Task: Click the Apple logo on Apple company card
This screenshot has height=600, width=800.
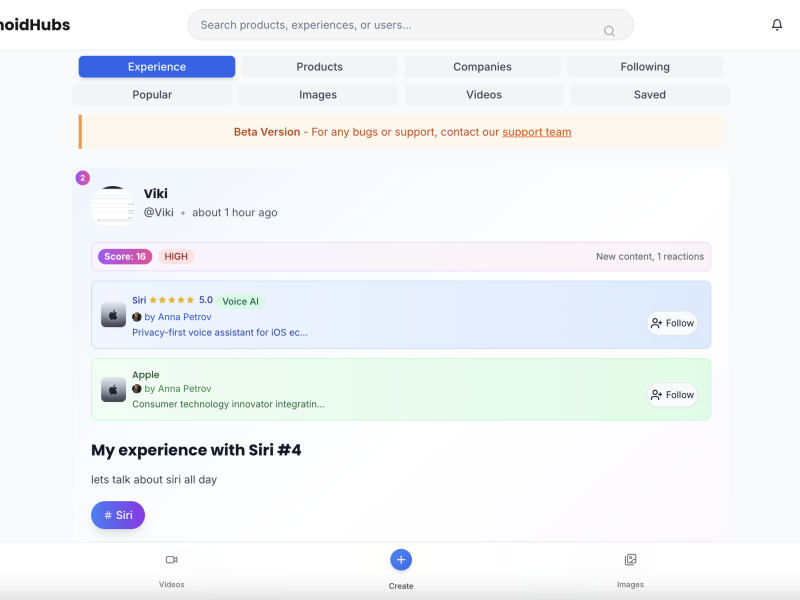Action: coord(113,390)
